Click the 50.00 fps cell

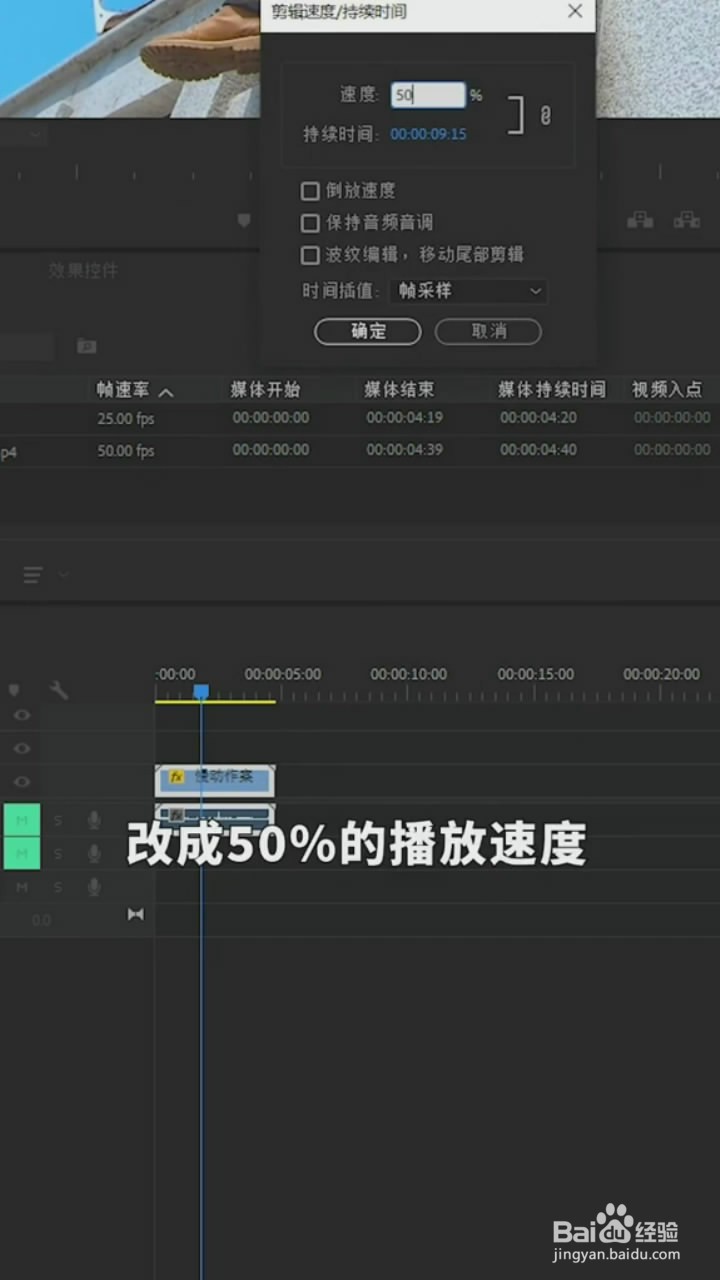click(x=126, y=451)
